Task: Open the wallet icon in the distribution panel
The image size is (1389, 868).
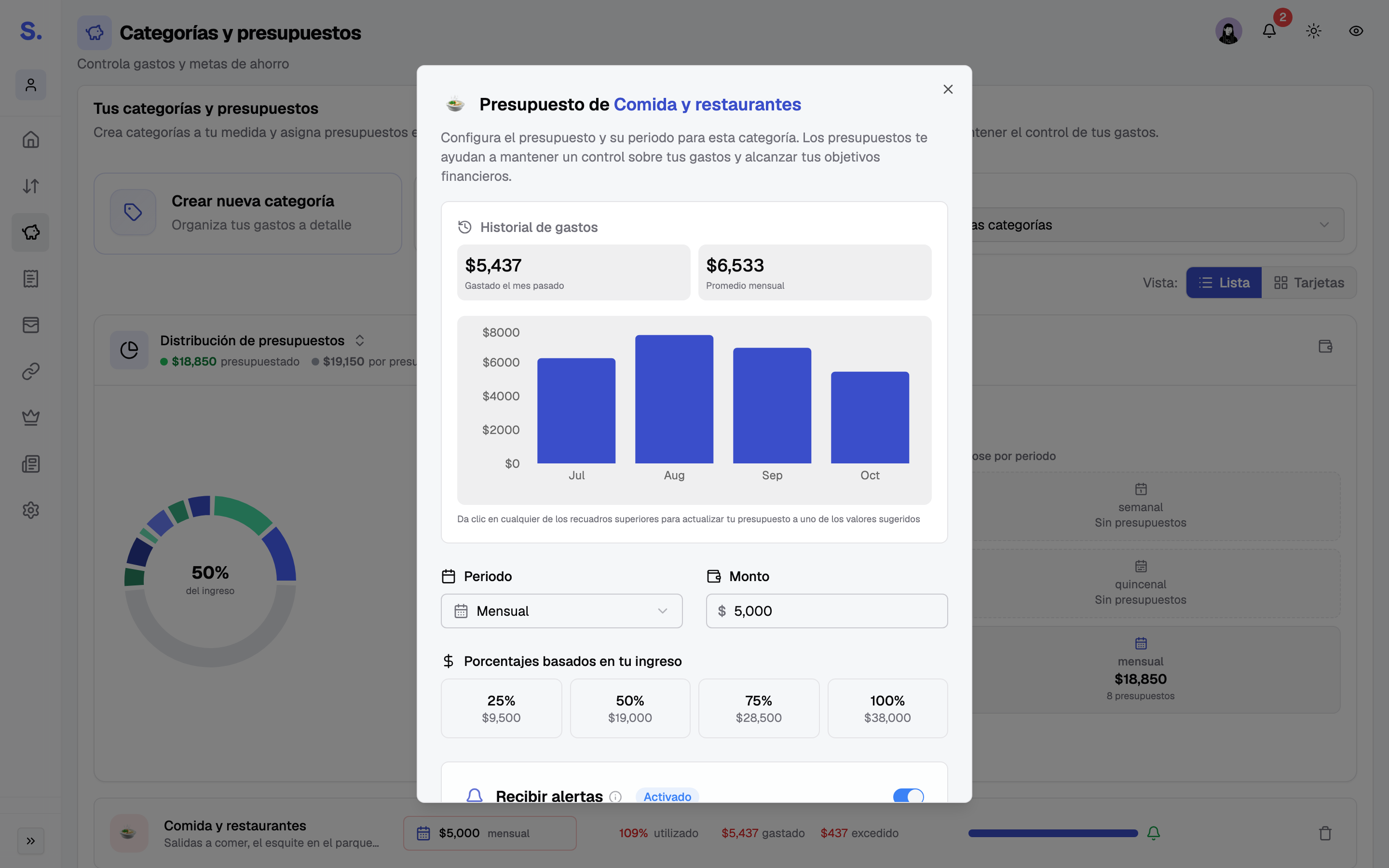Action: (x=1325, y=346)
